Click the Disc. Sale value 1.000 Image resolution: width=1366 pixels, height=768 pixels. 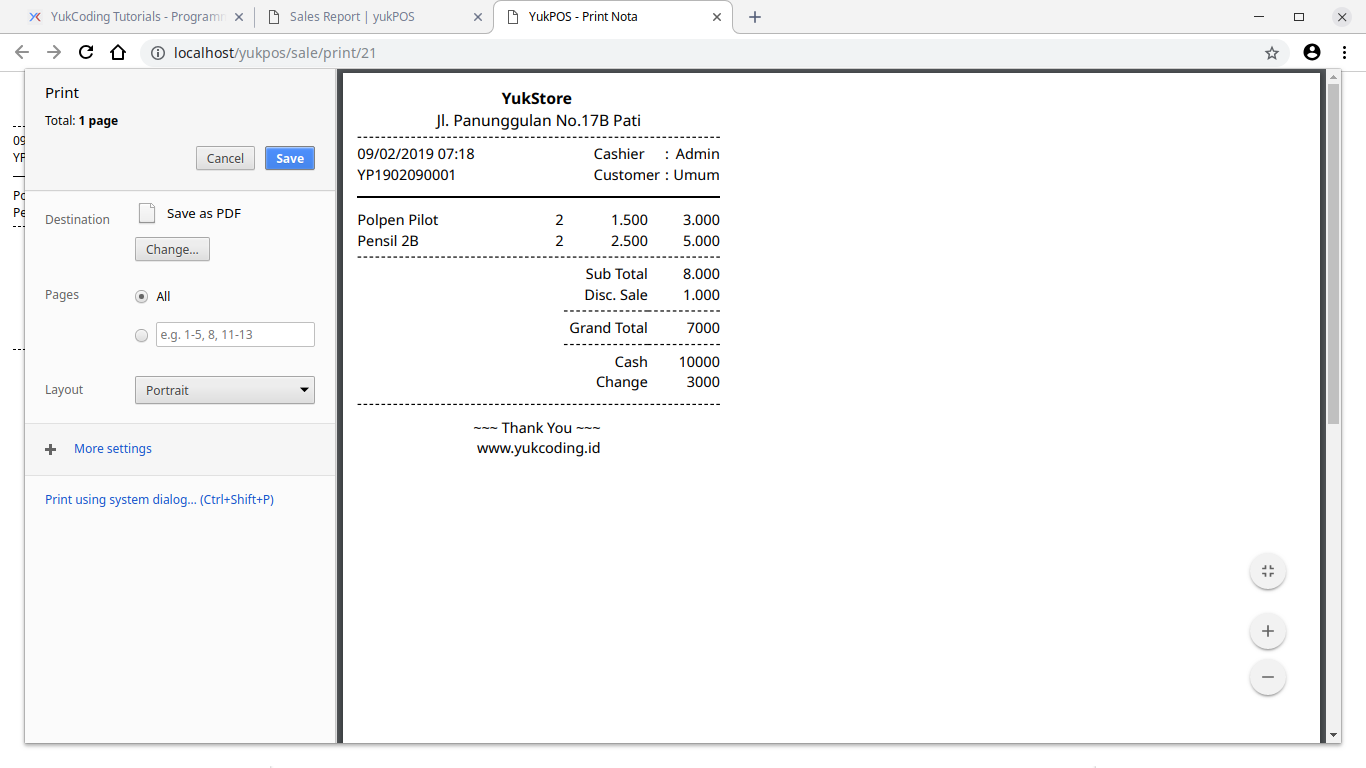701,295
